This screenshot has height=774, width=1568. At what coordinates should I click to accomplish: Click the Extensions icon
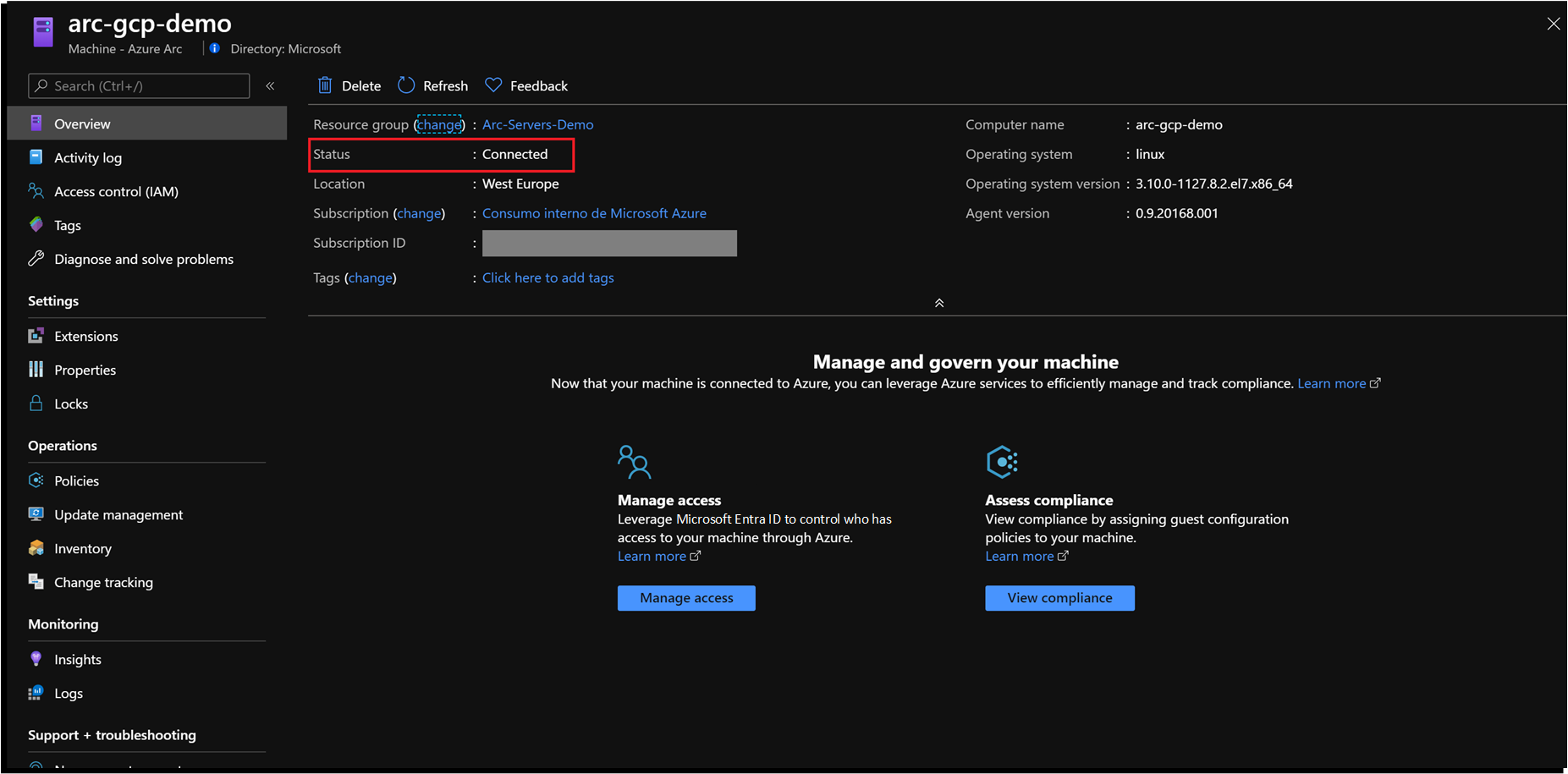point(36,336)
